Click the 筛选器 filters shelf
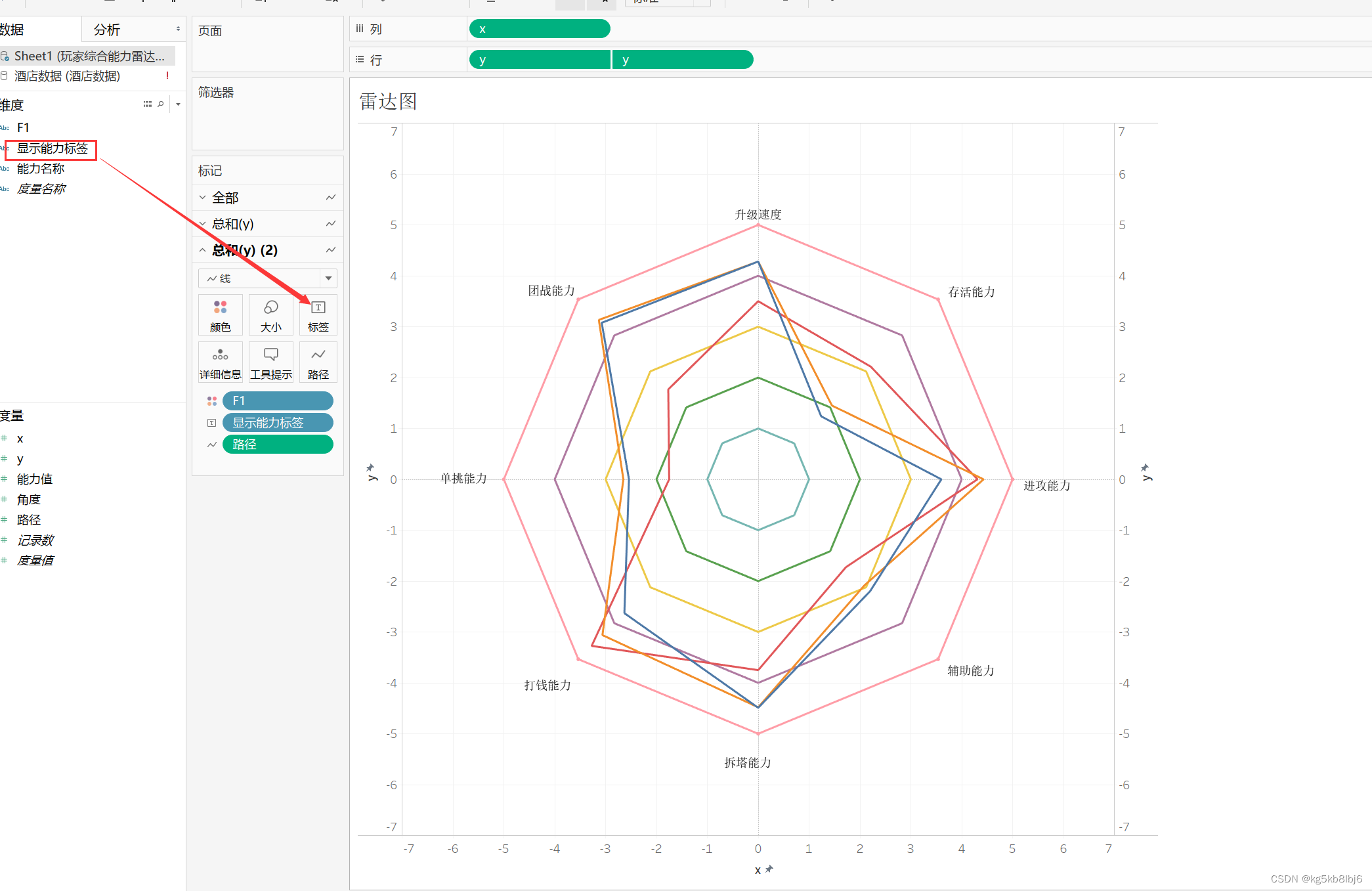Image resolution: width=1372 pixels, height=891 pixels. tap(268, 114)
